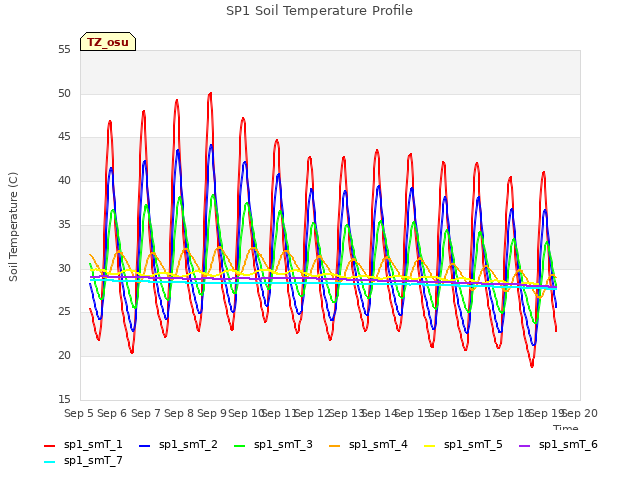This screenshot has height=480, width=640.
Task: Select the sp1_smT_1 legend label
Action: click(x=93, y=444)
